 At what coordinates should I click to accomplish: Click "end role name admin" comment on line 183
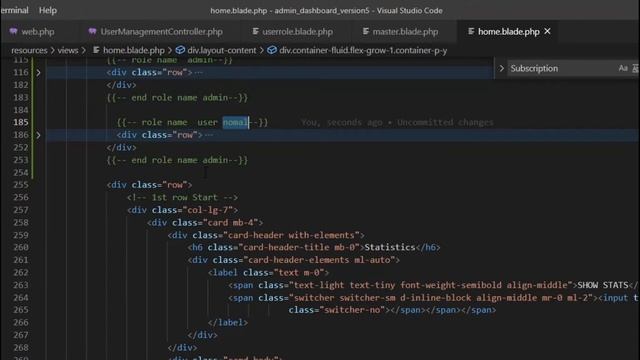[177, 98]
